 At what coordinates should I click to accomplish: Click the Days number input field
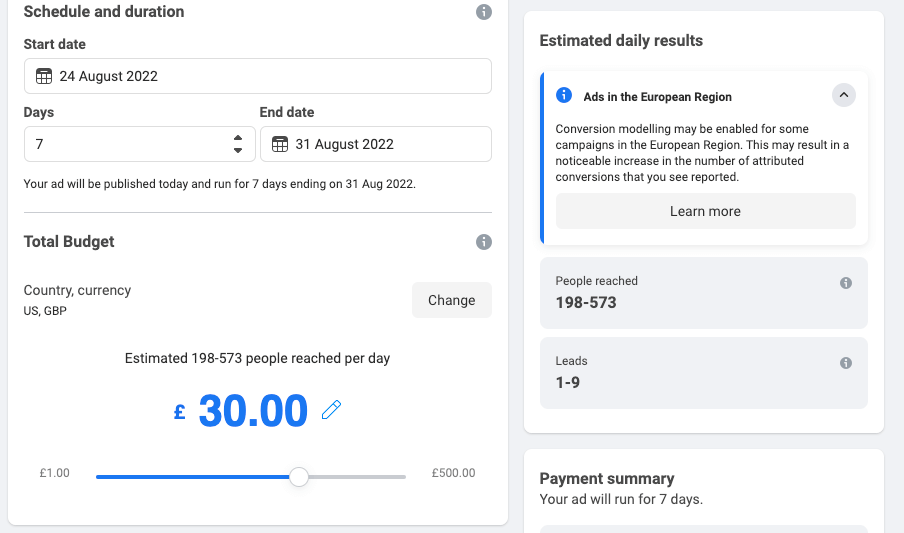pos(125,144)
